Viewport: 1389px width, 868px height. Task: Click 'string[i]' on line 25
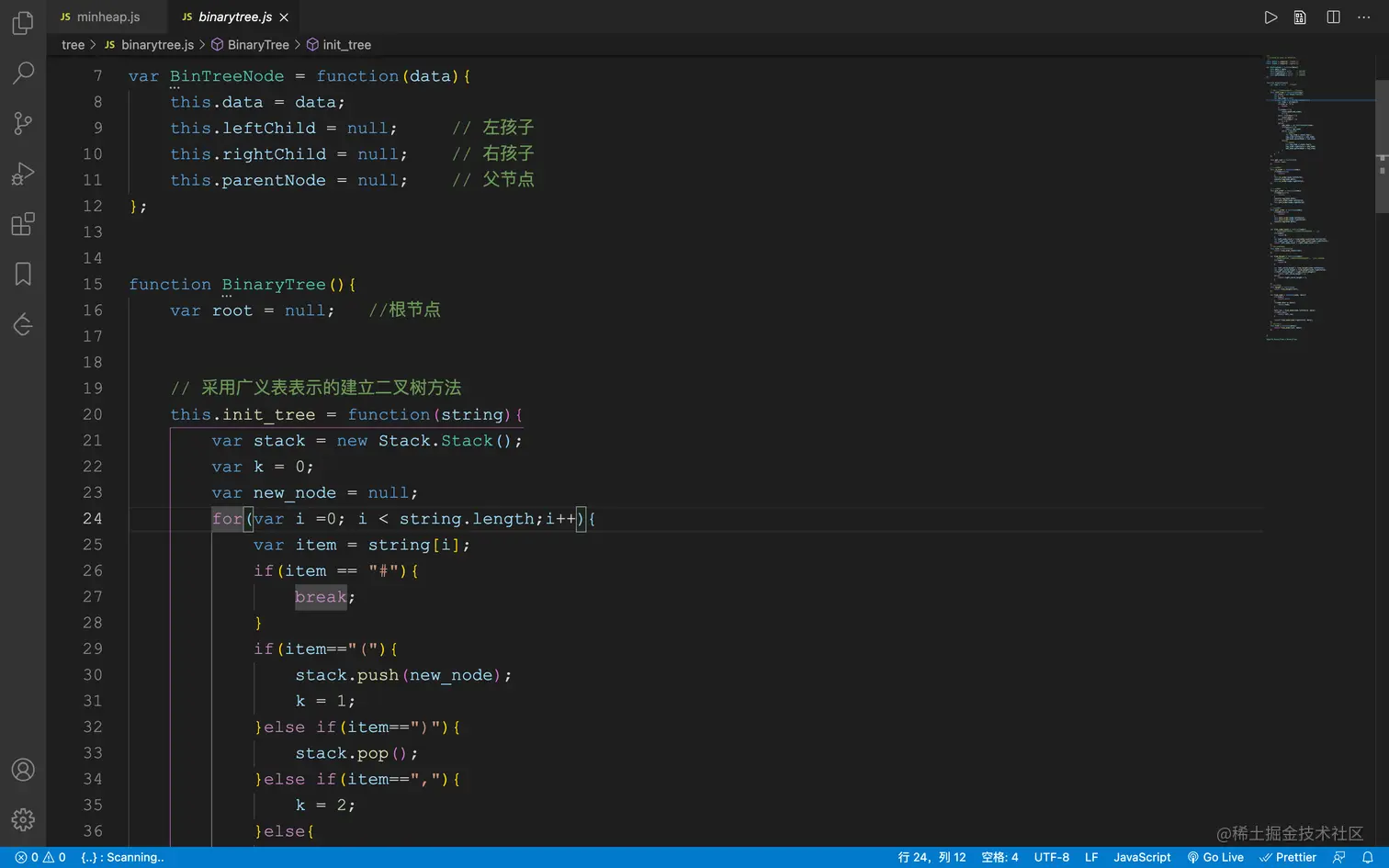414,545
